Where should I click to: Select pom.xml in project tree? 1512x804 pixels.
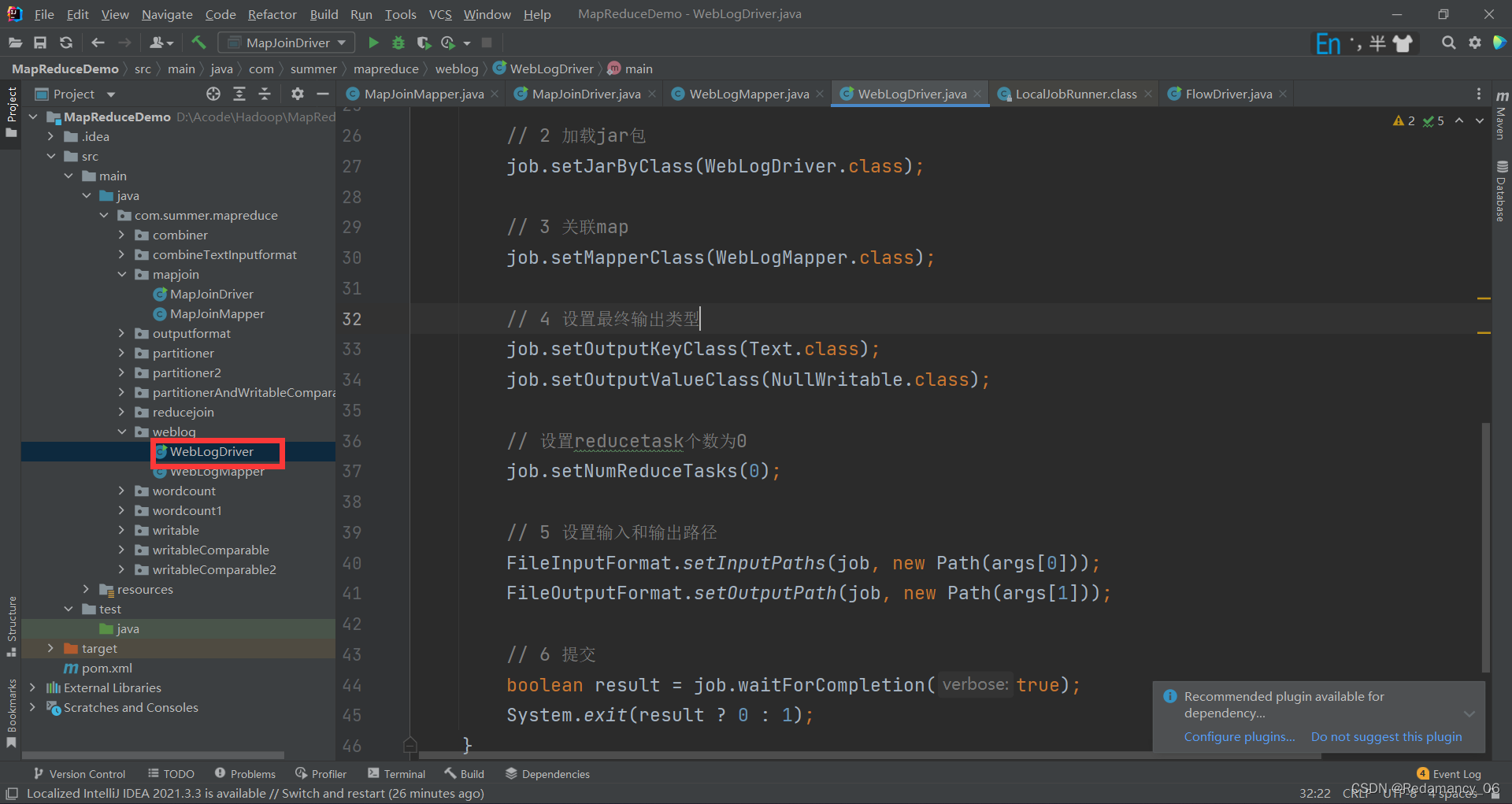106,668
